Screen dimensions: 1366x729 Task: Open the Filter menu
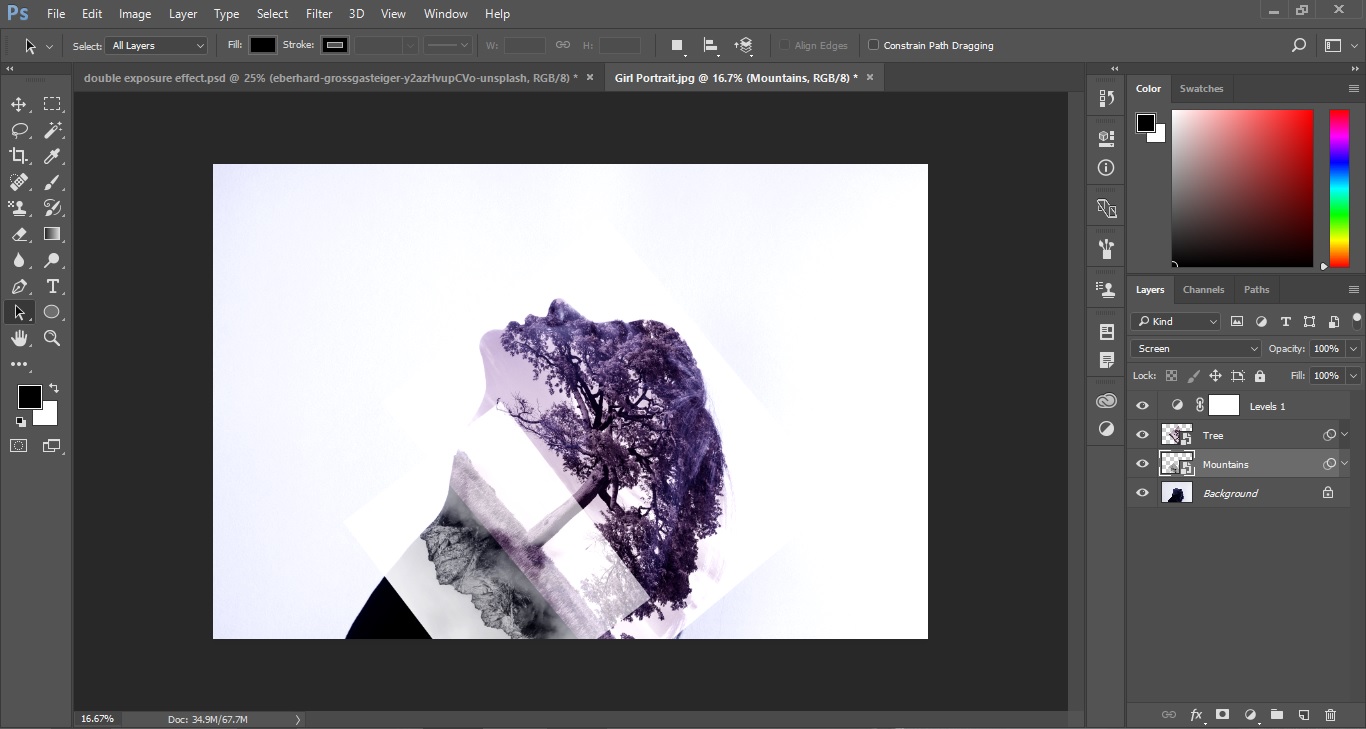point(318,13)
